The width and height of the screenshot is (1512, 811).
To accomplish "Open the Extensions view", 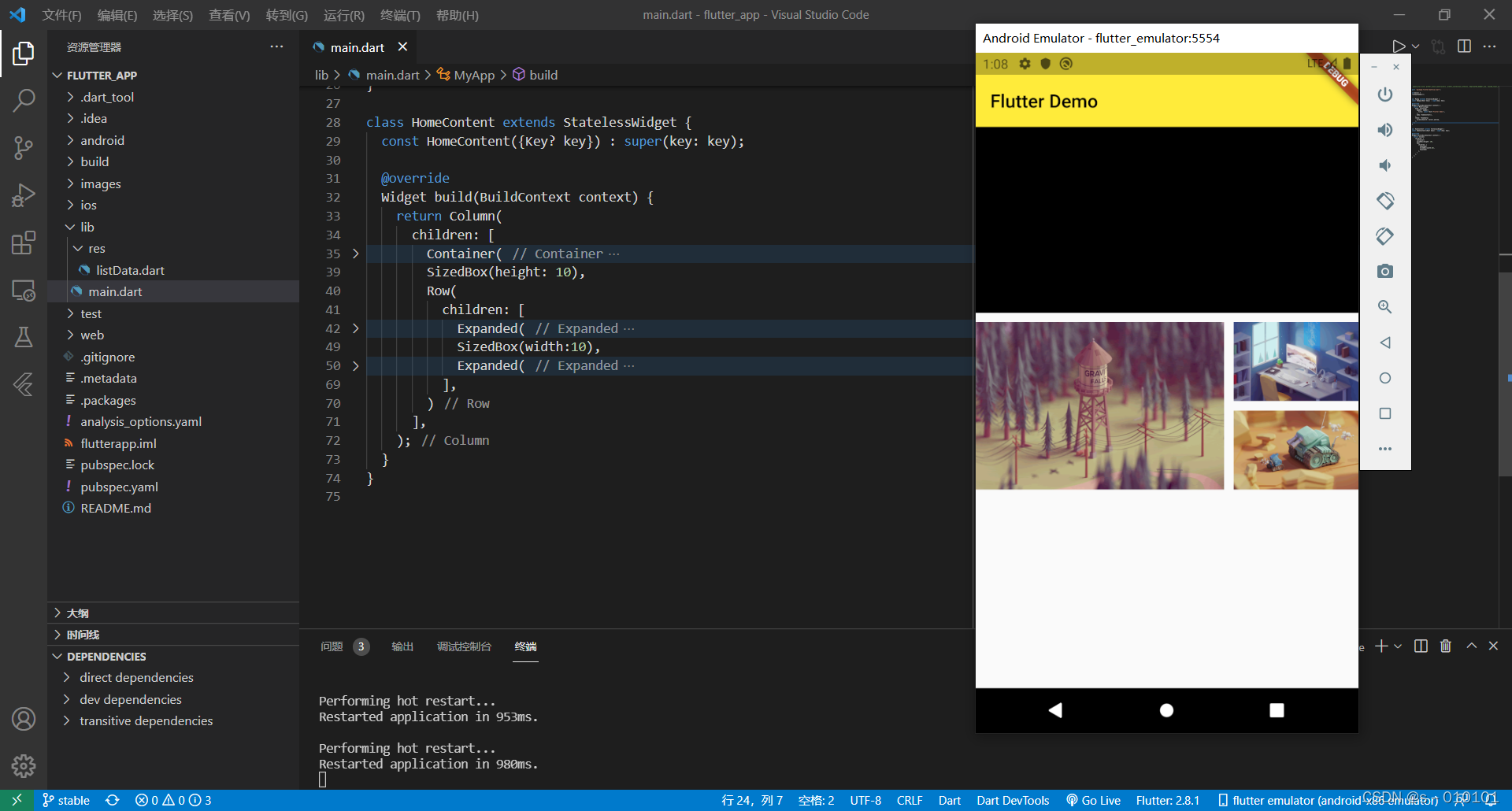I will tap(24, 243).
